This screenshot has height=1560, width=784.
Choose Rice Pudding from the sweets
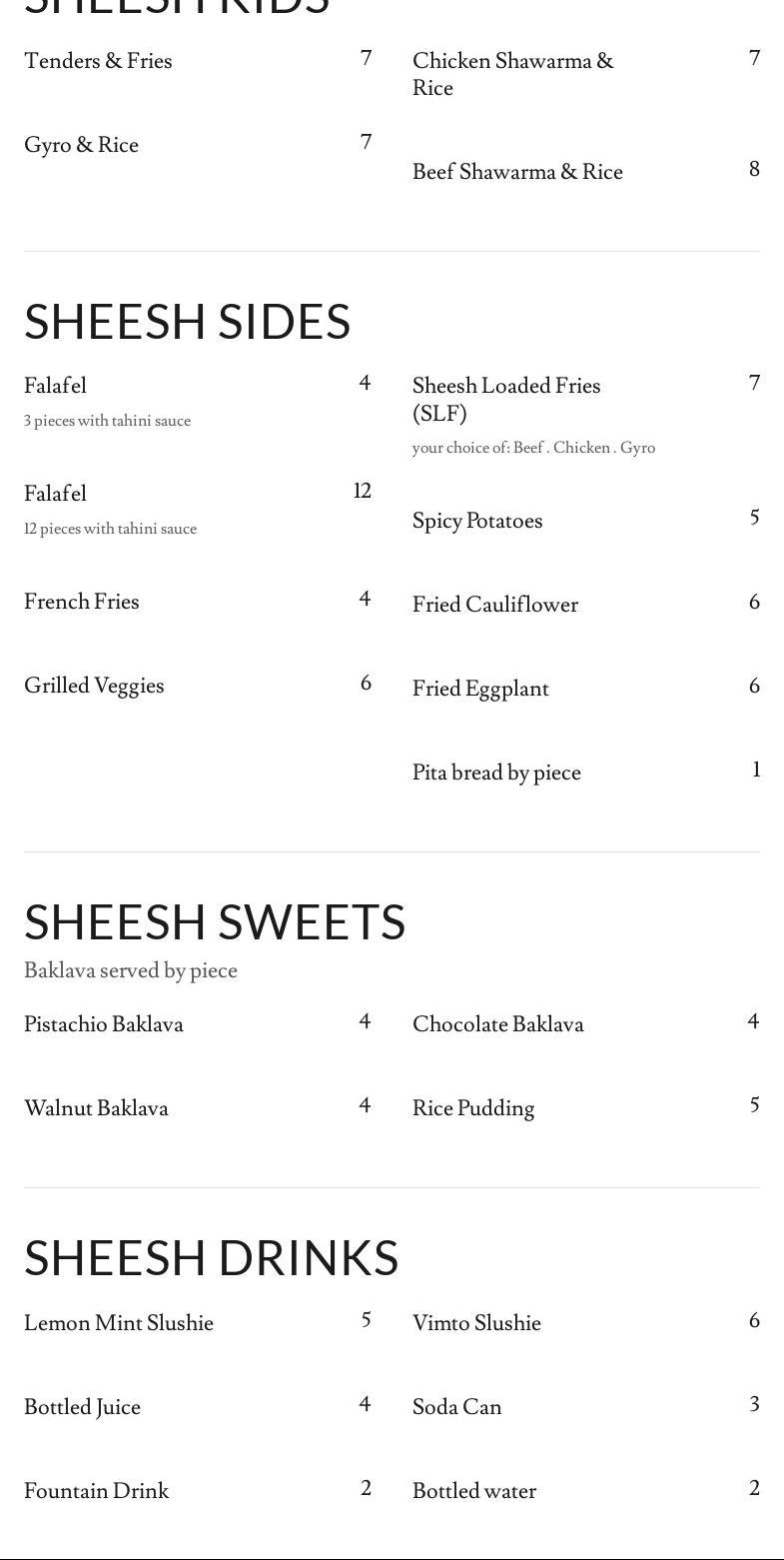[x=473, y=1108]
